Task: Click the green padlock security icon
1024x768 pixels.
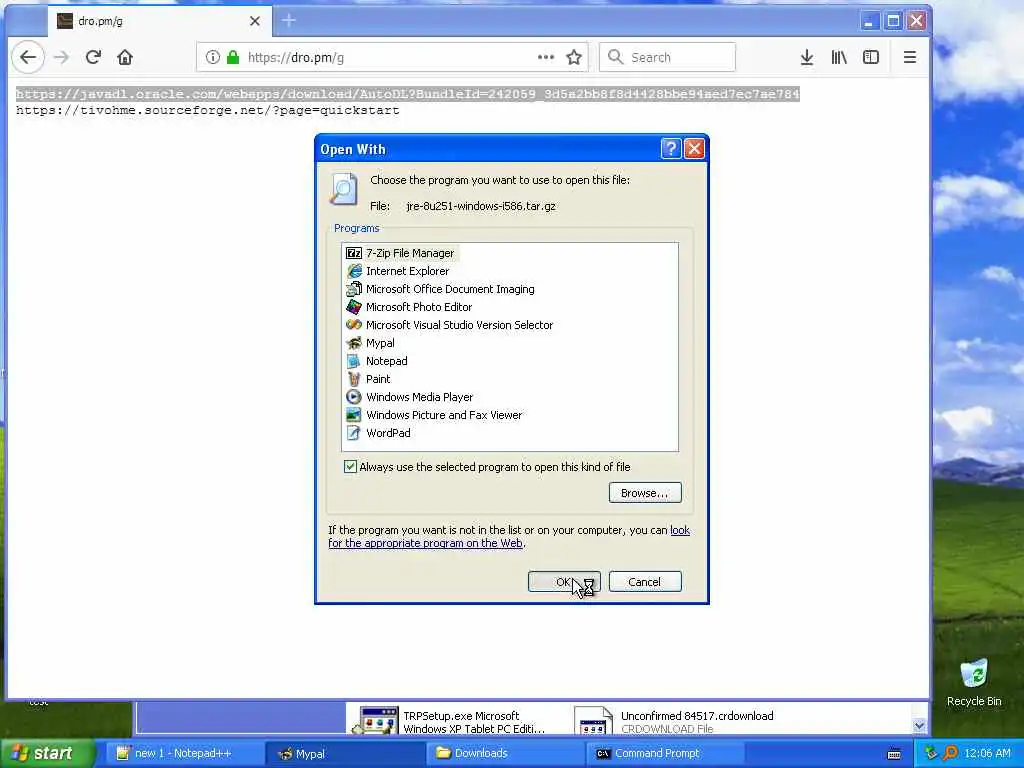Action: pyautogui.click(x=232, y=57)
